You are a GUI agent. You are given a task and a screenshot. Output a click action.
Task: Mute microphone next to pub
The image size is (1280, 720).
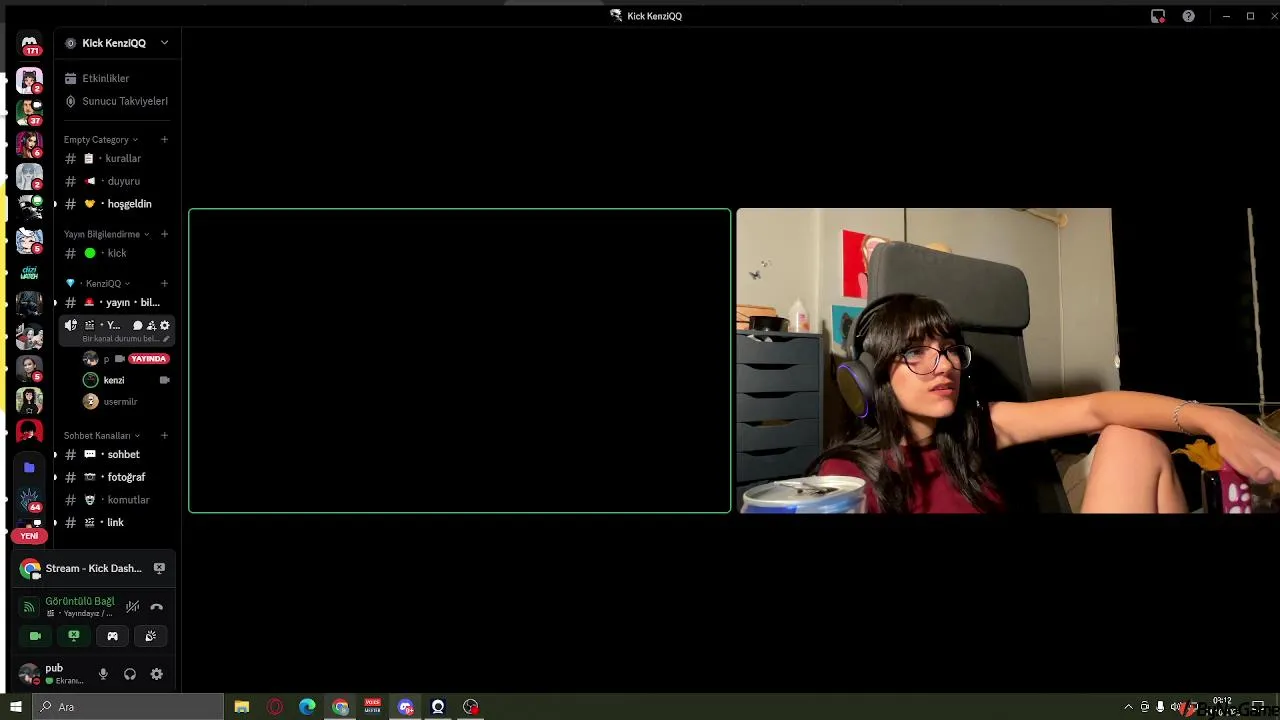[103, 674]
